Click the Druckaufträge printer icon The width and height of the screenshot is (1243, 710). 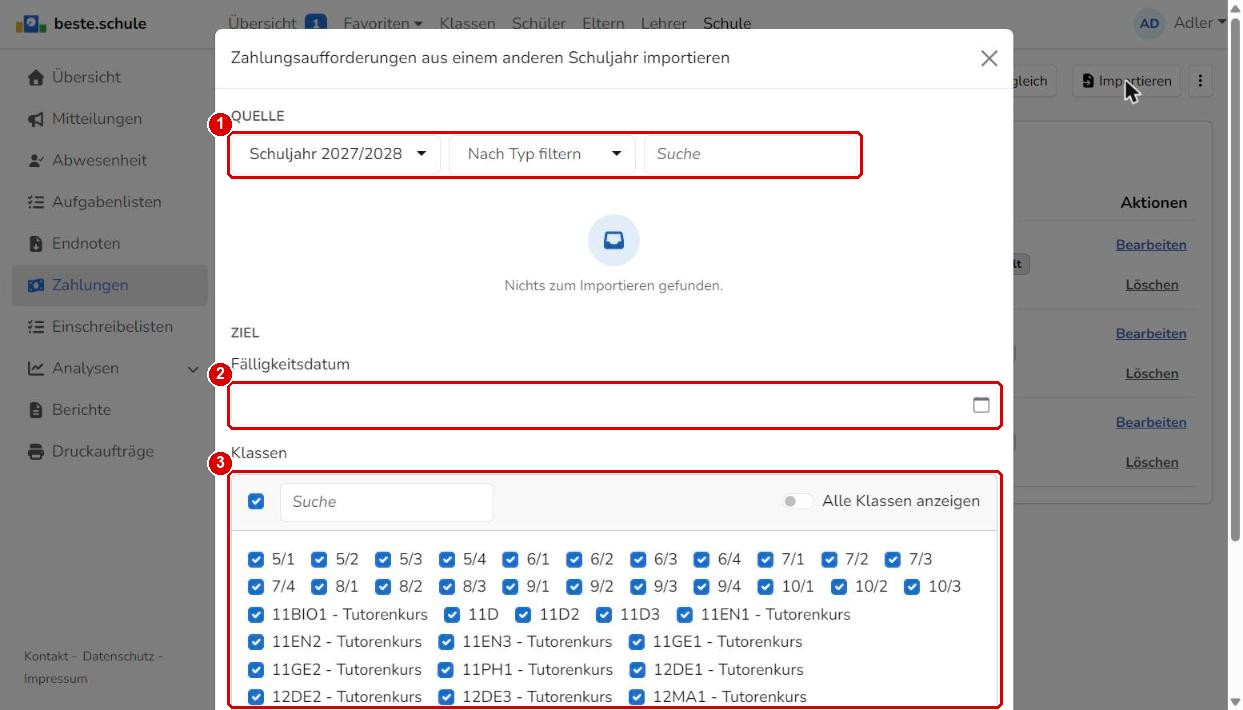(36, 451)
